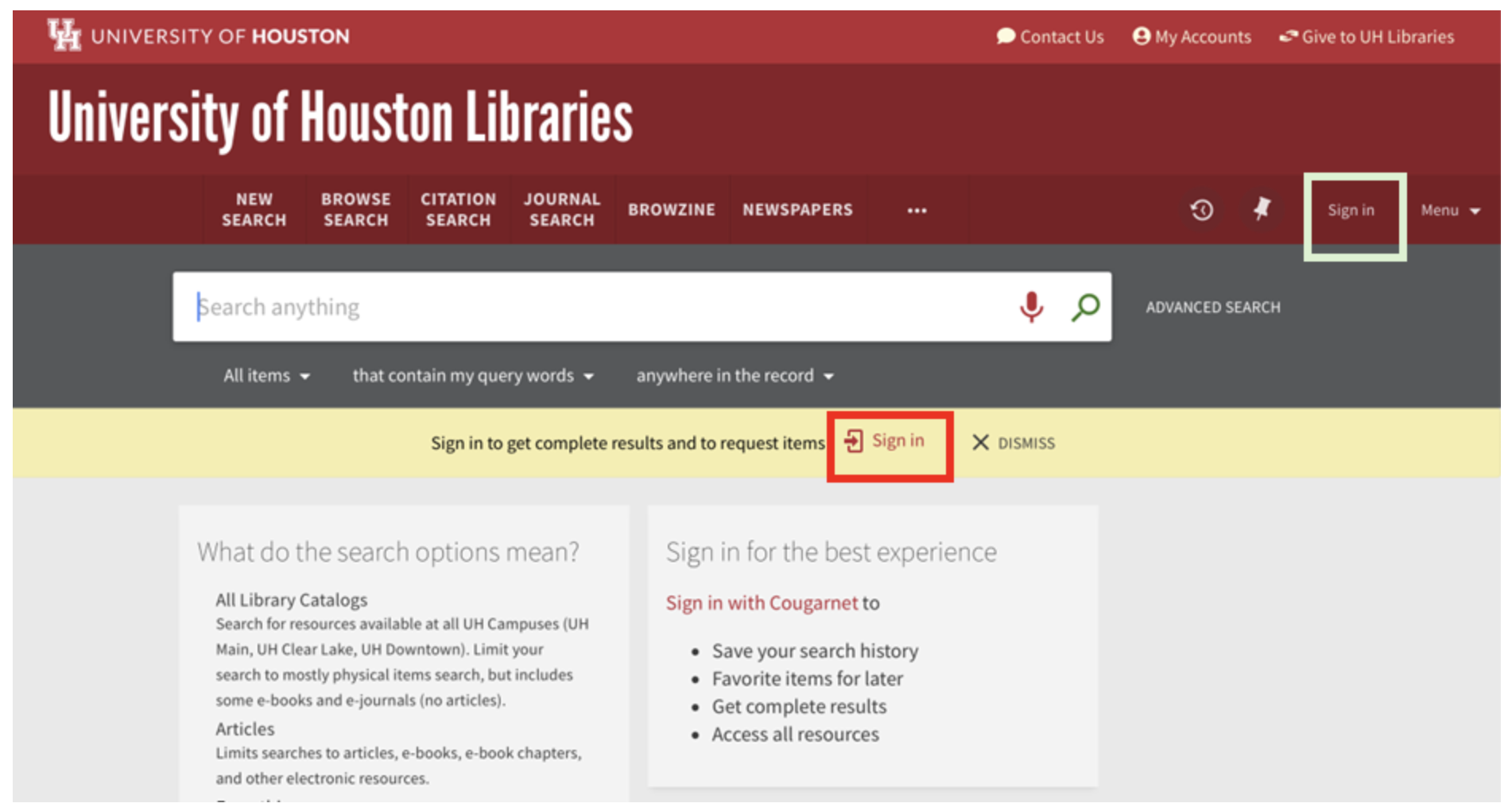Submit the search with the magnifying glass icon
This screenshot has height=811, width=1512.
[1085, 307]
